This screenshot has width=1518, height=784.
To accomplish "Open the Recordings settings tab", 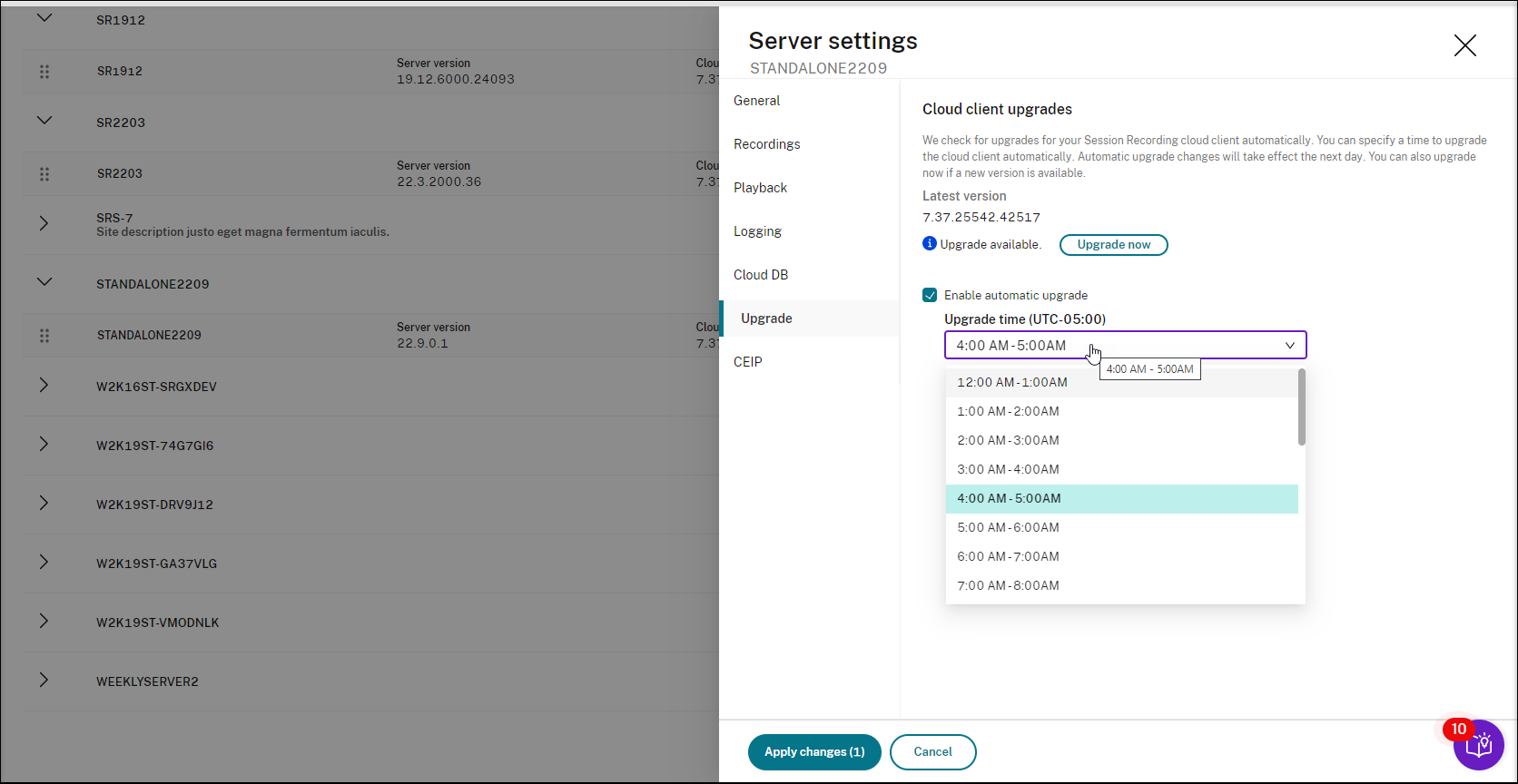I will pos(767,144).
